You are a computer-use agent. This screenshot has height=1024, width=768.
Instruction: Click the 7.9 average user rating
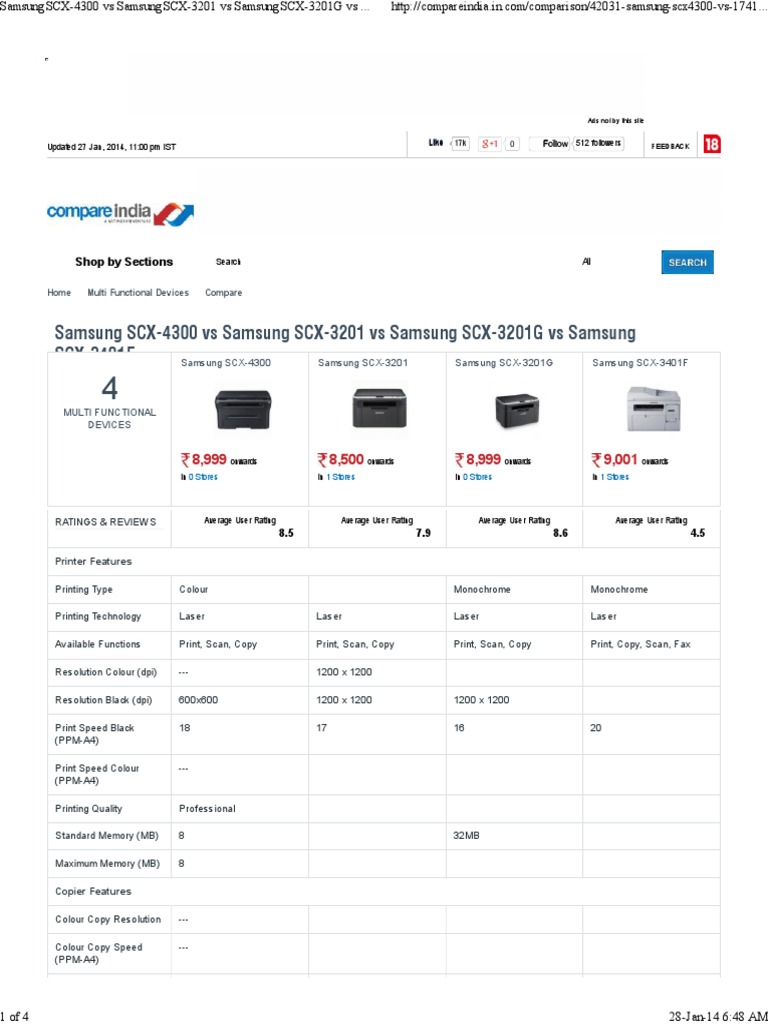tap(423, 534)
